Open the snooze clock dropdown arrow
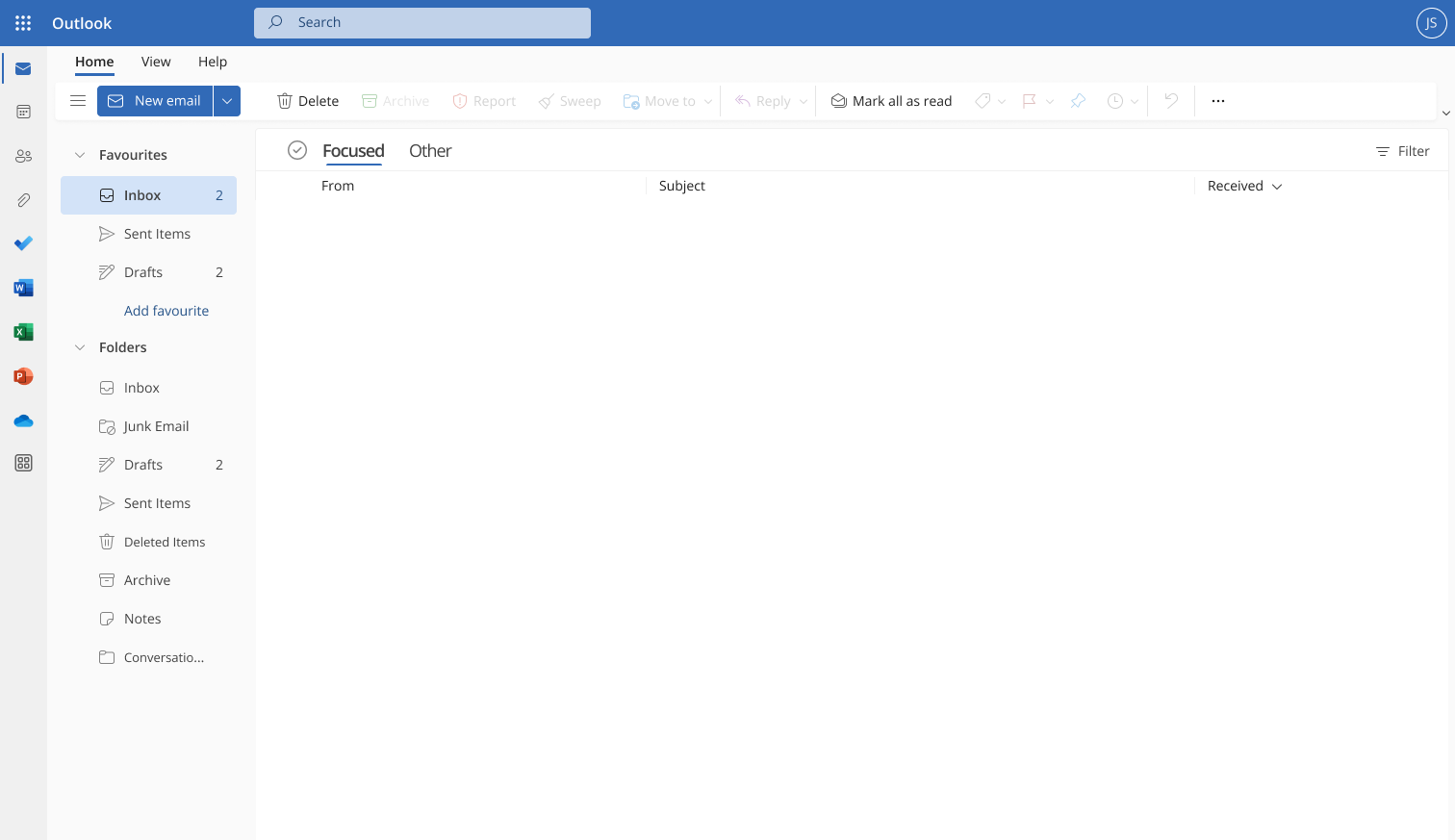Screen dimensions: 1455x840 click(1135, 101)
